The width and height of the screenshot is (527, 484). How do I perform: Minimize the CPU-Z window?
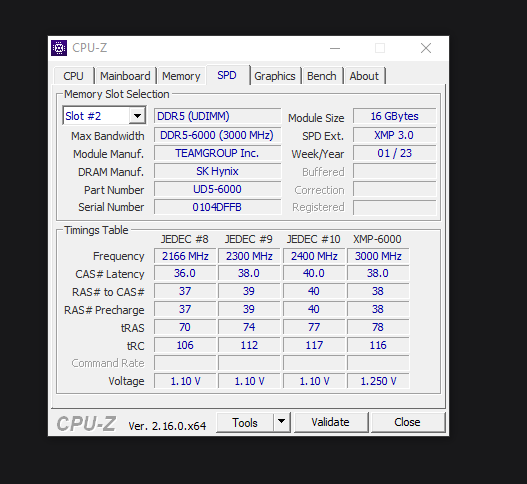click(335, 48)
